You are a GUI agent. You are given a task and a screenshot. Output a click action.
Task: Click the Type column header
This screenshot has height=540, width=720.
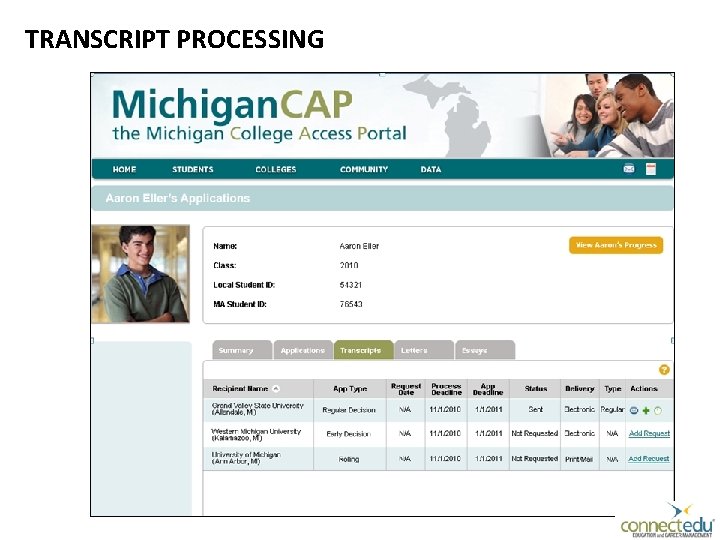(x=613, y=388)
